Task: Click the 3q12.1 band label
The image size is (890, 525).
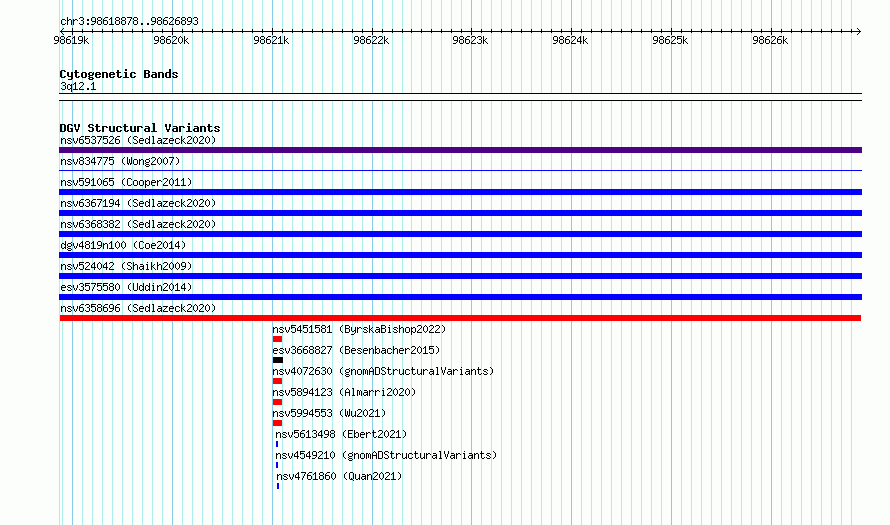Action: click(x=78, y=86)
